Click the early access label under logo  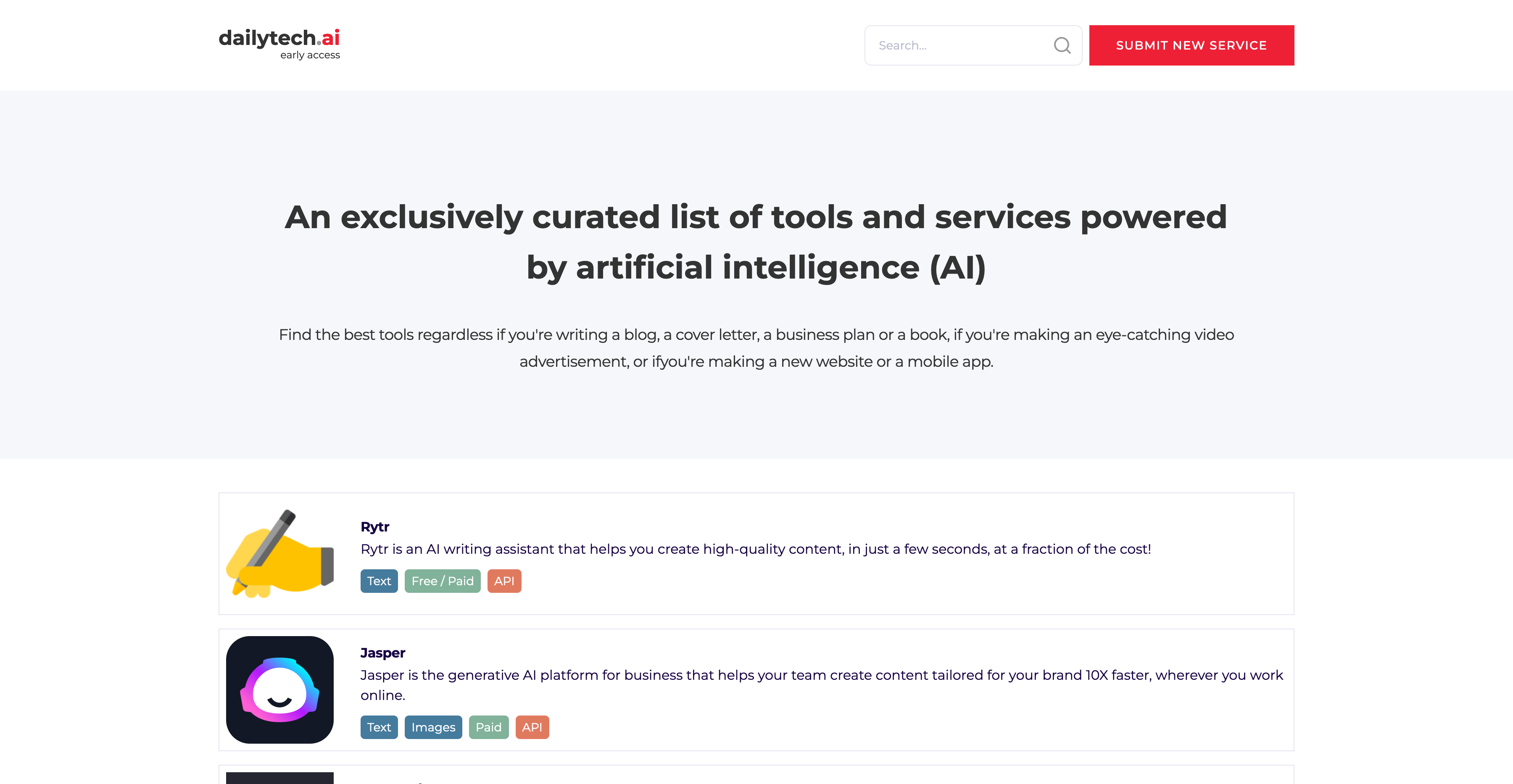click(310, 55)
